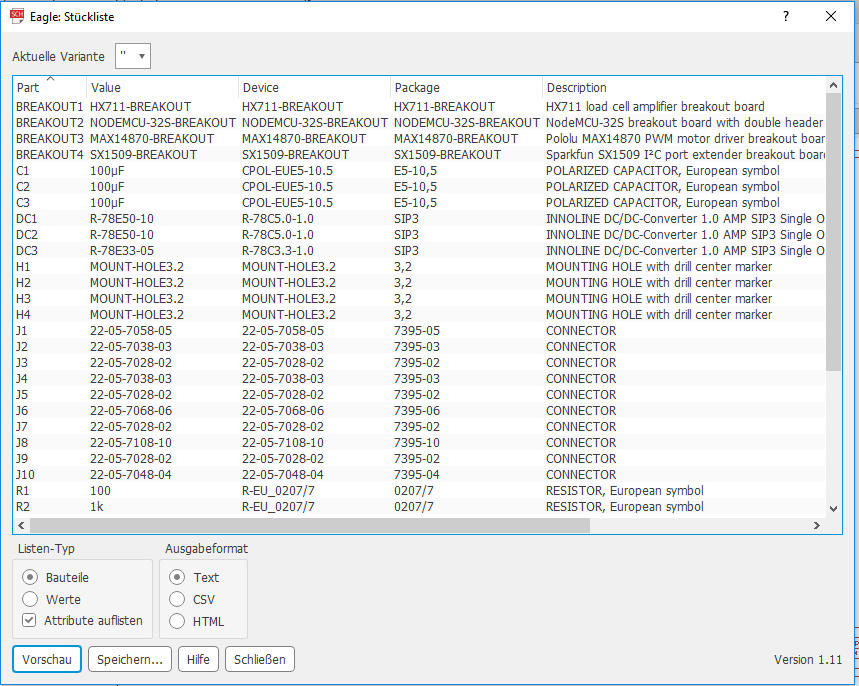Select the BREAKOUT1 part row
This screenshot has height=686, width=859.
click(419, 106)
